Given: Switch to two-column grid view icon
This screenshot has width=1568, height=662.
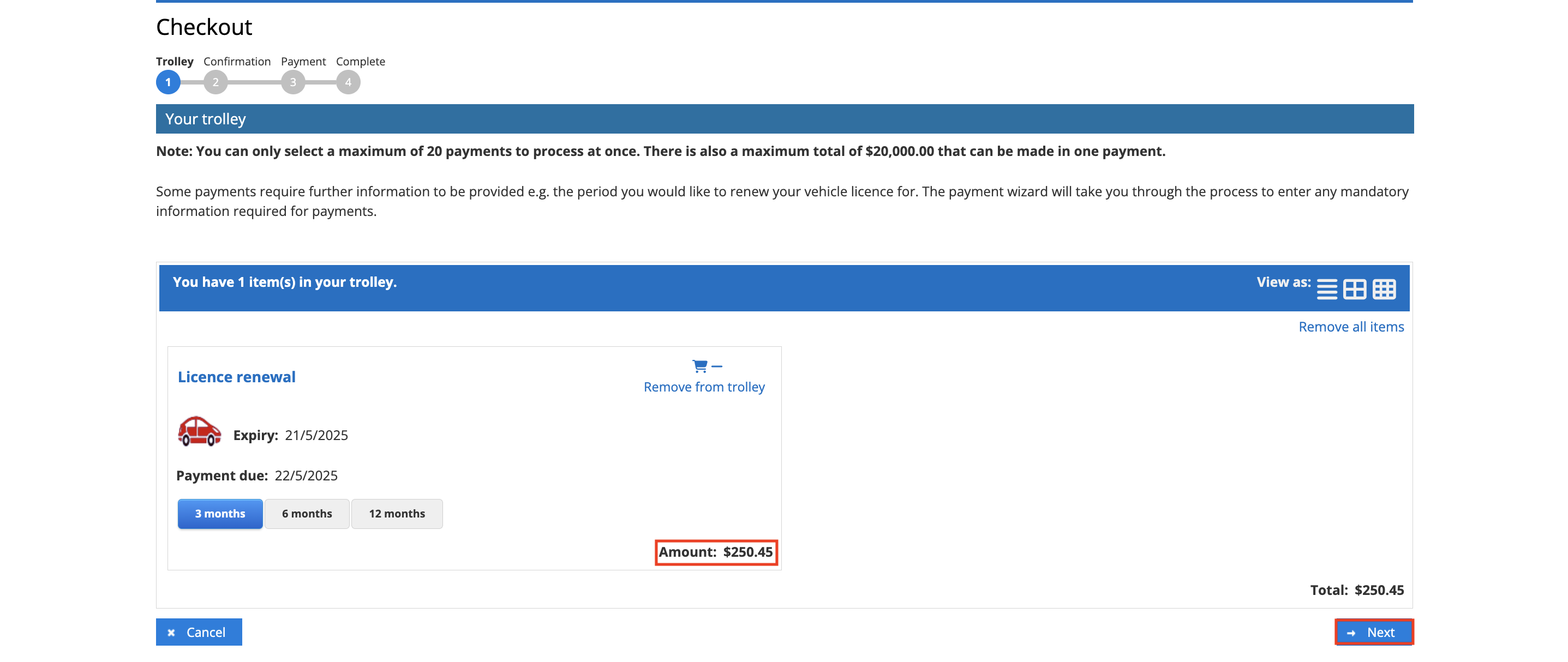Looking at the screenshot, I should click(1355, 289).
